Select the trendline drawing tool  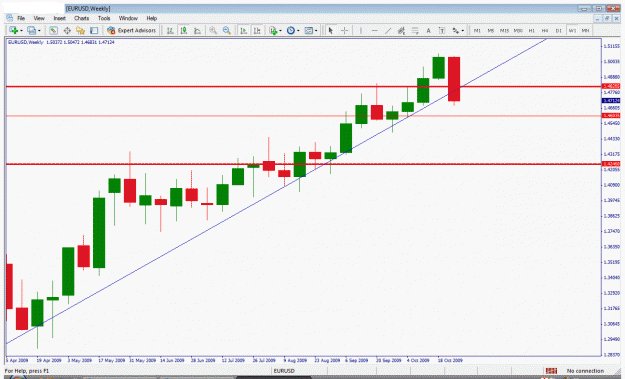388,30
